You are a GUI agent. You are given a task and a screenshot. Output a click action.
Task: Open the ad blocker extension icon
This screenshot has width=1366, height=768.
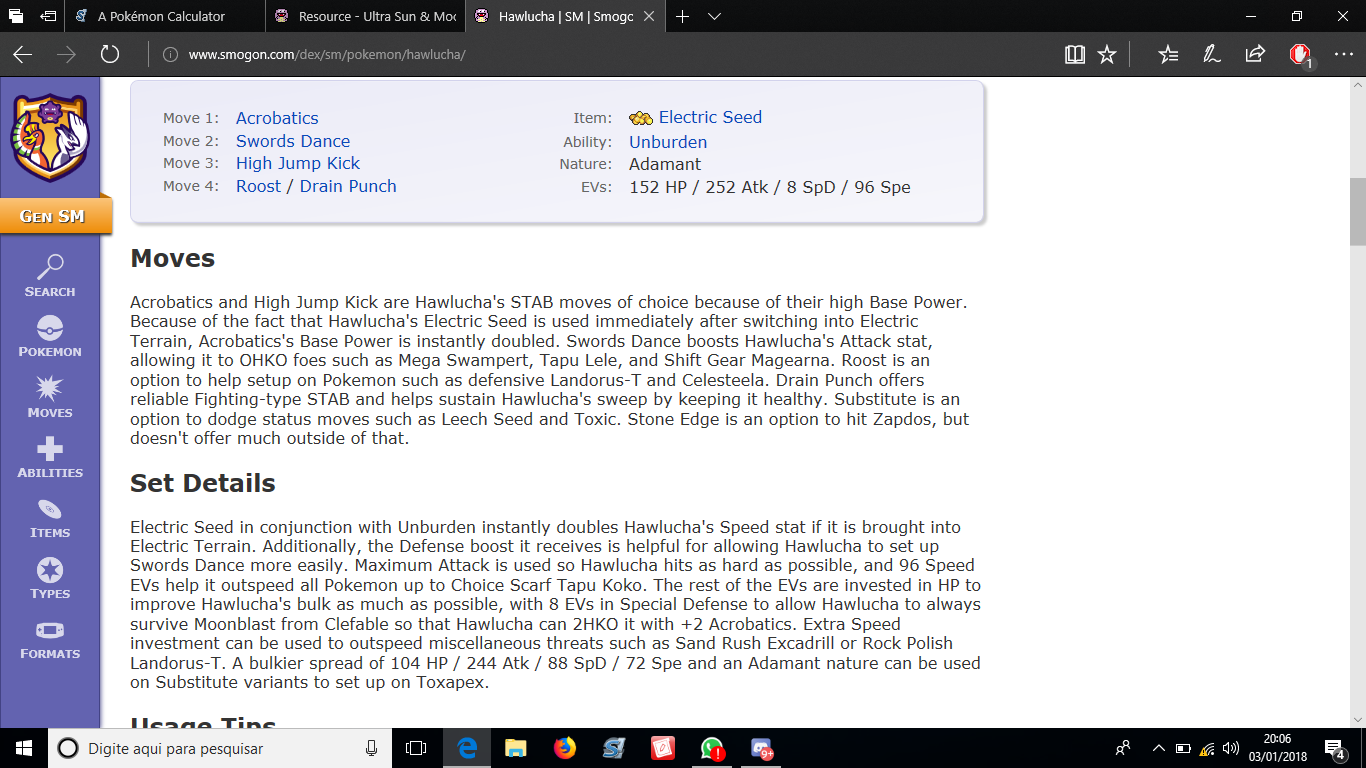point(1300,54)
